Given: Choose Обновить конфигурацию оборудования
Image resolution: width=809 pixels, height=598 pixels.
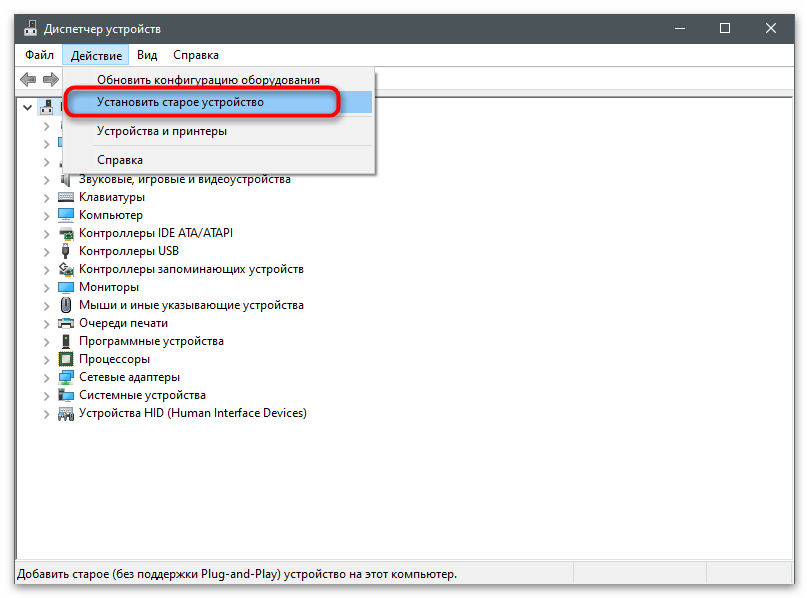Looking at the screenshot, I should (208, 80).
